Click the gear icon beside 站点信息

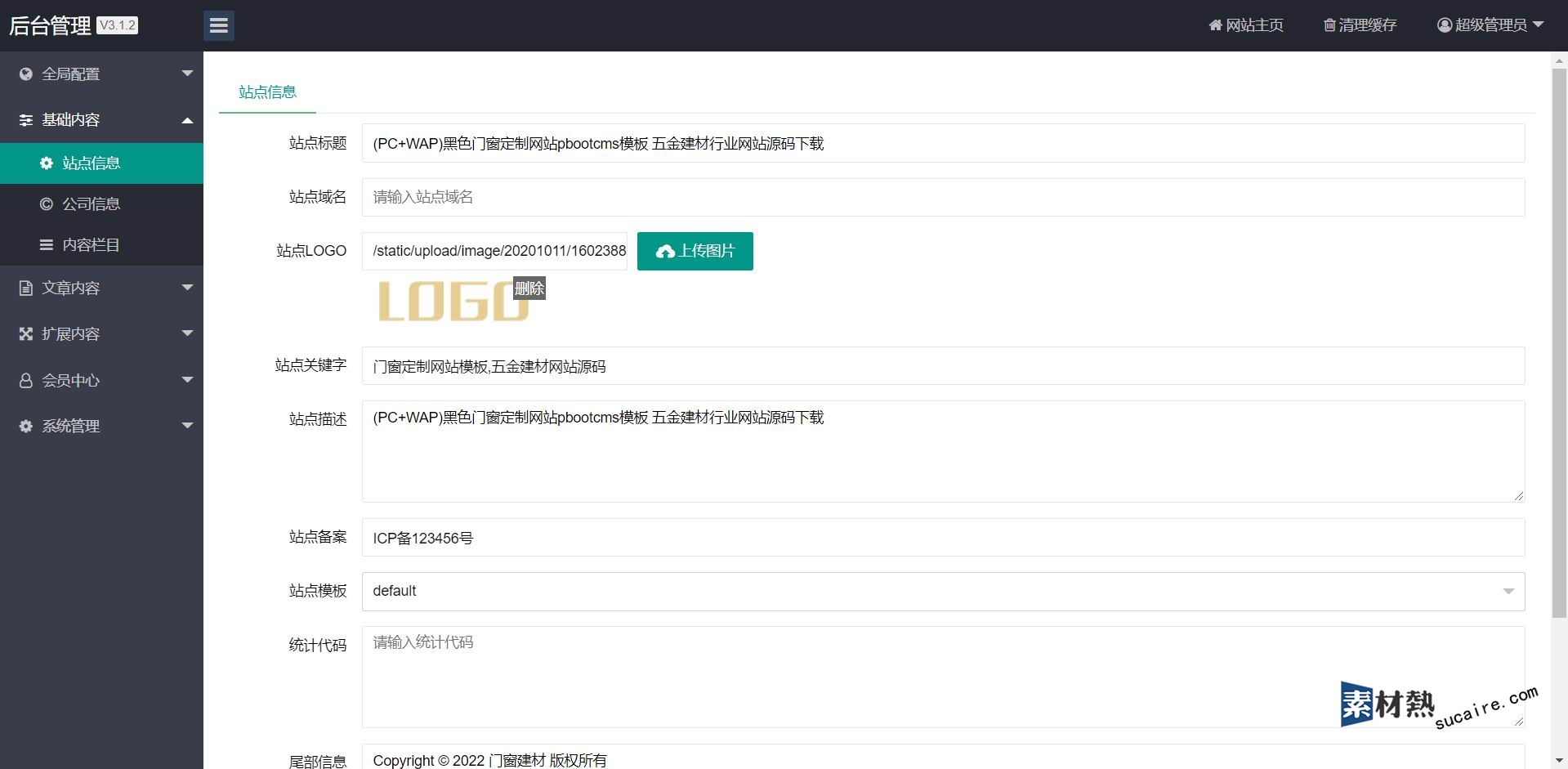click(x=47, y=163)
